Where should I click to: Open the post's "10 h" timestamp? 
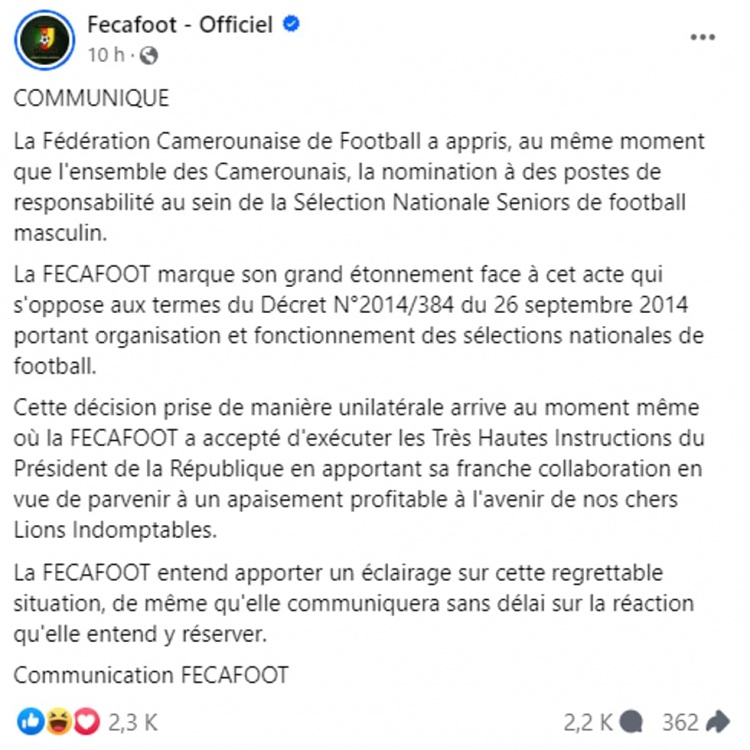click(103, 55)
